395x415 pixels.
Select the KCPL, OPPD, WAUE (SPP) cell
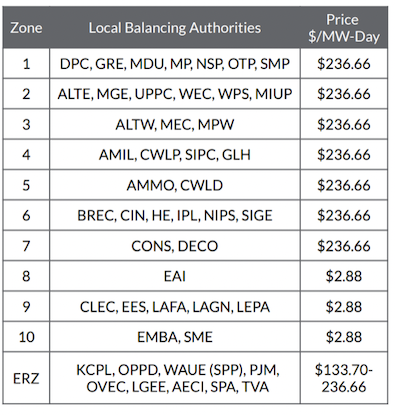[175, 378]
